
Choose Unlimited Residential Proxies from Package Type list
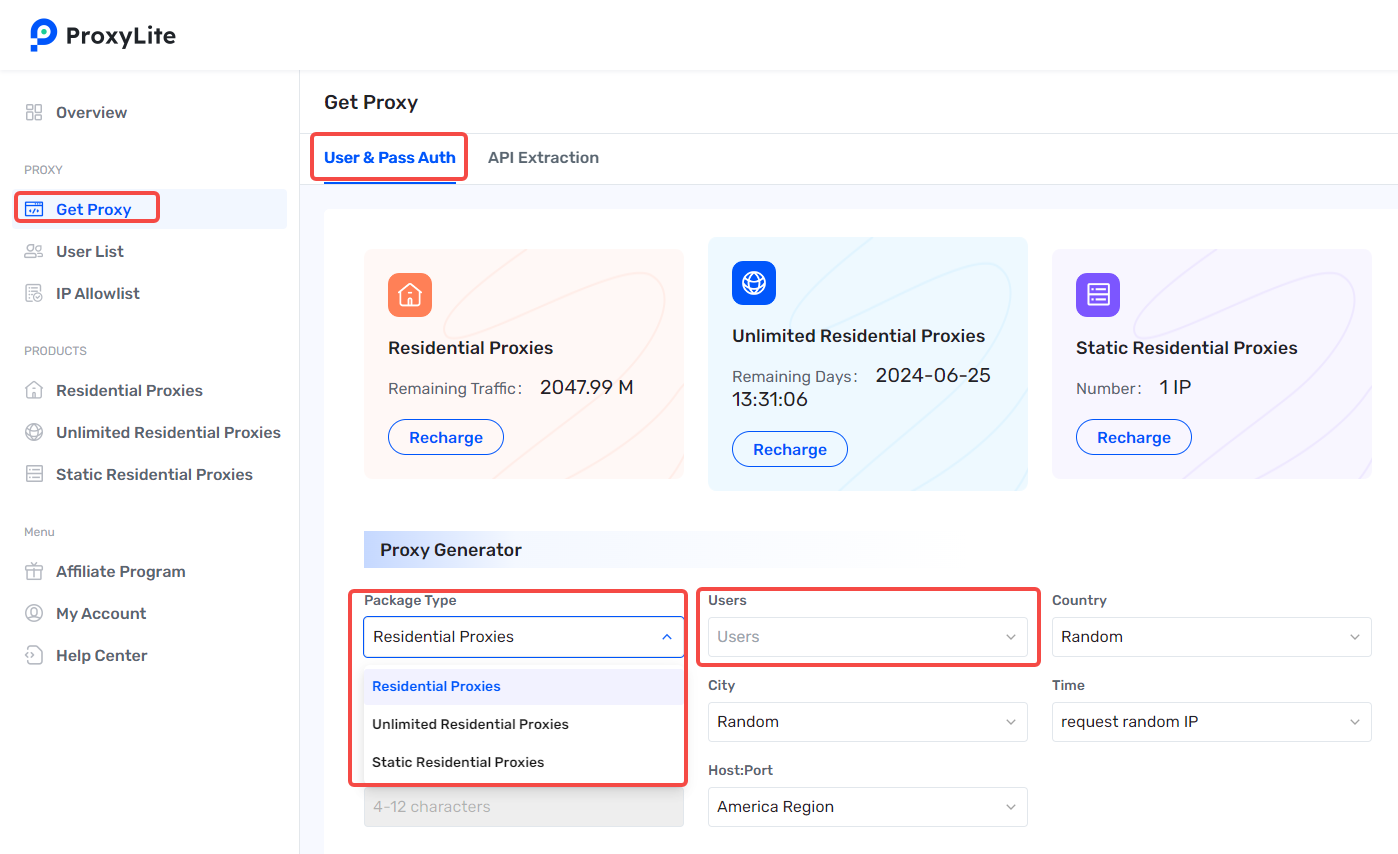524,724
